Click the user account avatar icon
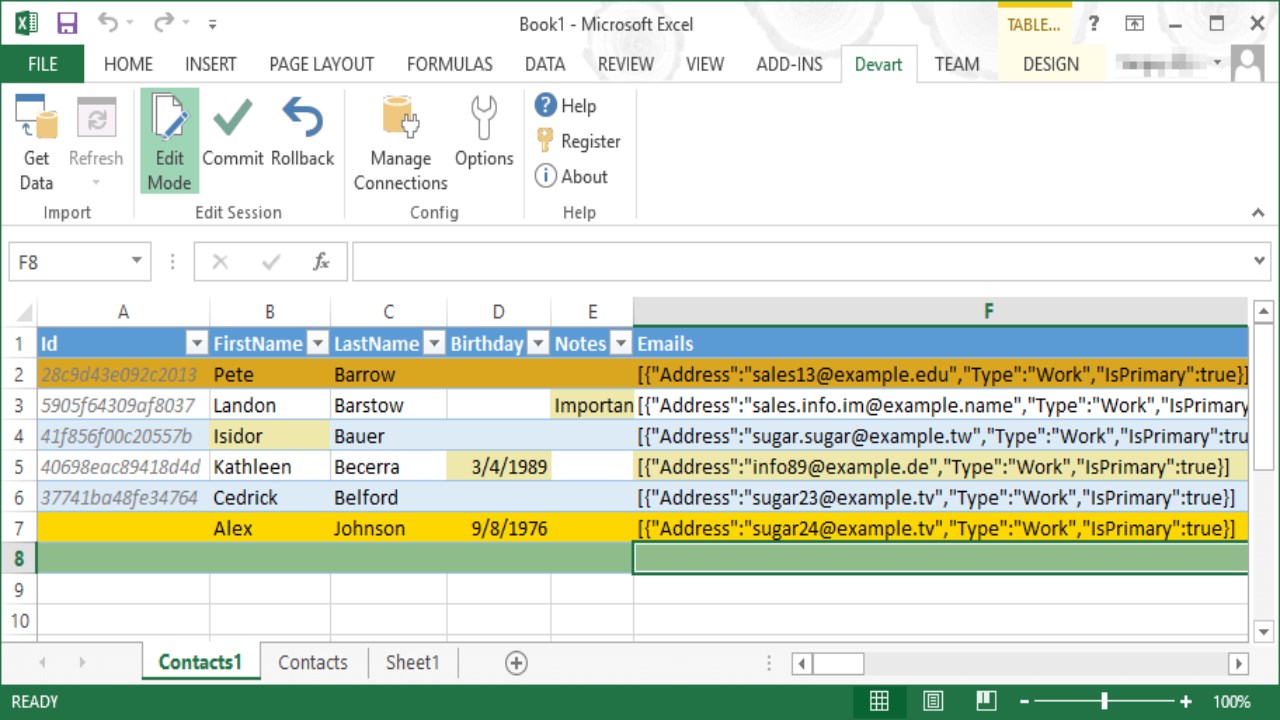 coord(1248,64)
